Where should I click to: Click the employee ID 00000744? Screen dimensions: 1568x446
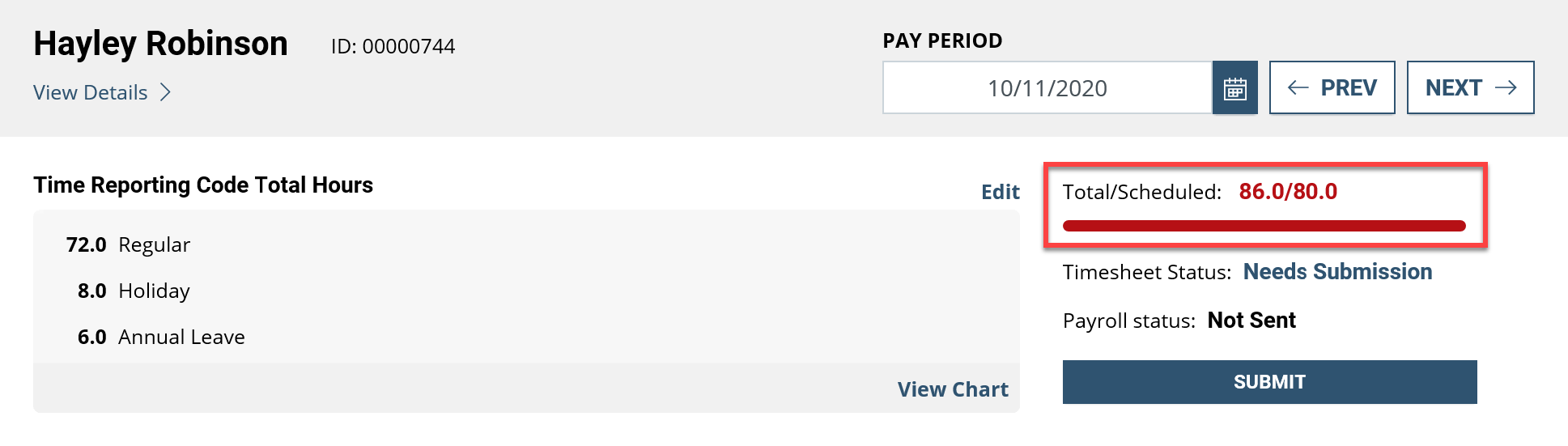click(393, 46)
